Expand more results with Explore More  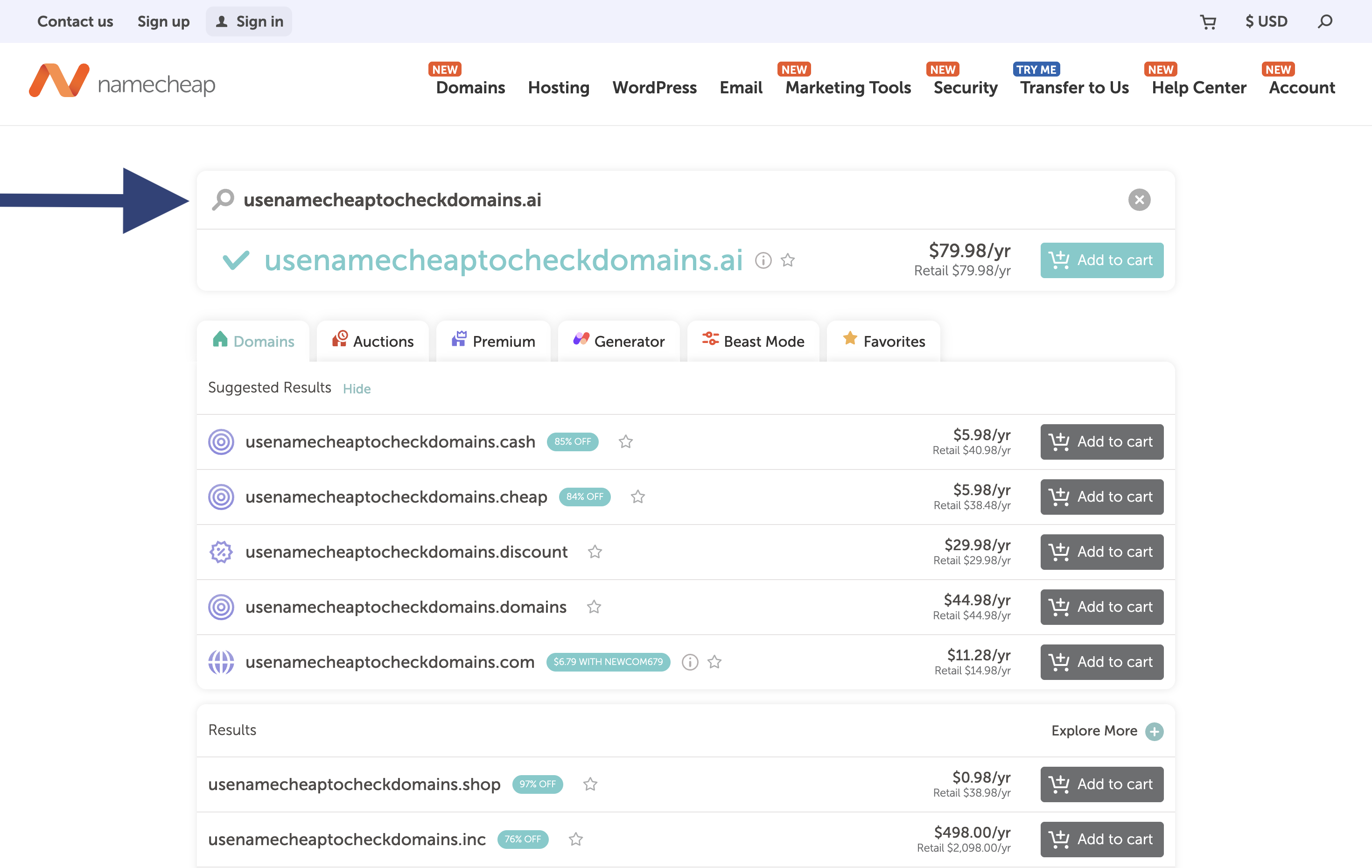click(x=1106, y=731)
